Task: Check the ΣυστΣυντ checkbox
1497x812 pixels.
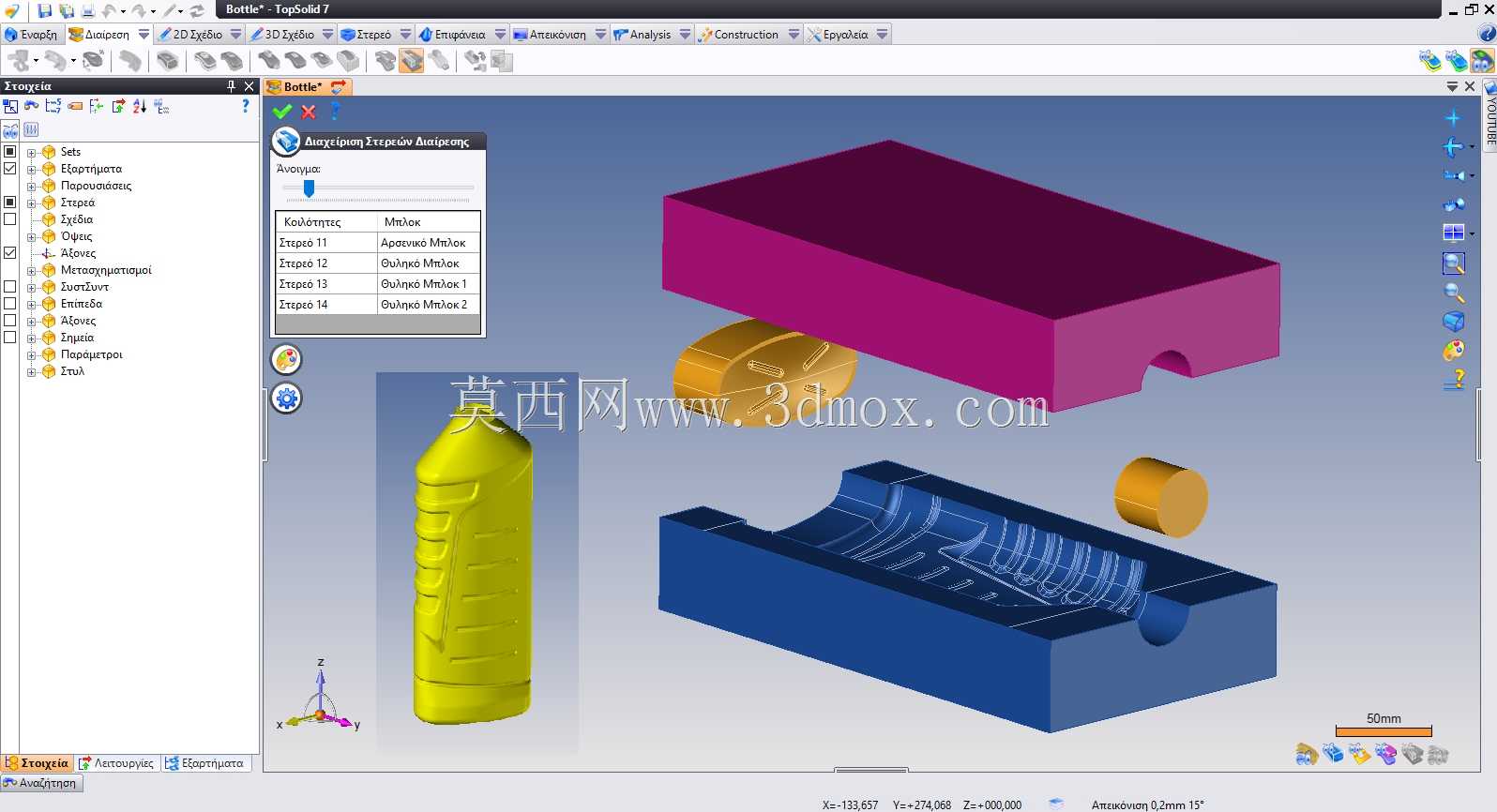Action: [10, 286]
